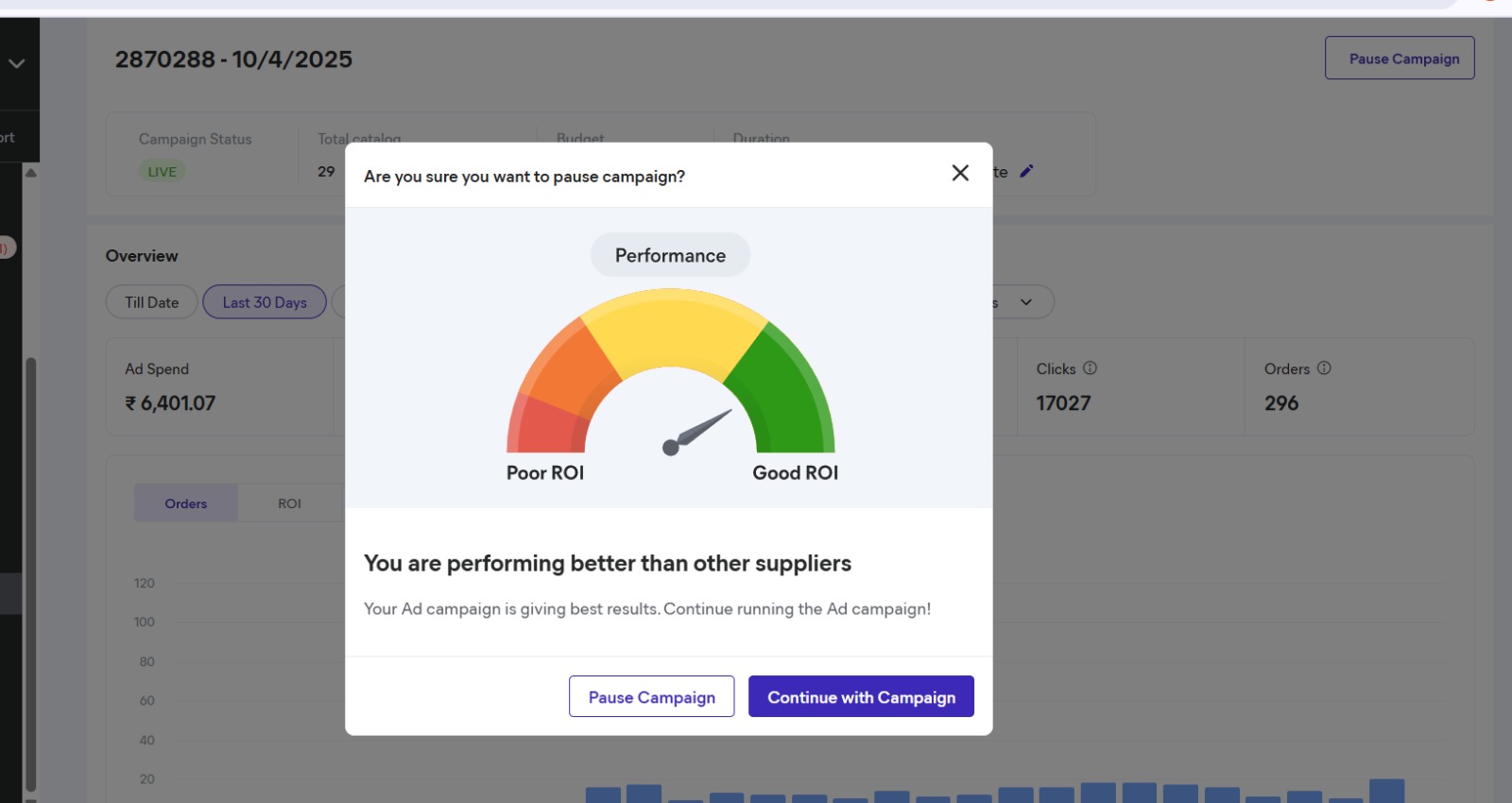The width and height of the screenshot is (1512, 803).
Task: Click the info icon next to Orders
Action: point(1324,367)
